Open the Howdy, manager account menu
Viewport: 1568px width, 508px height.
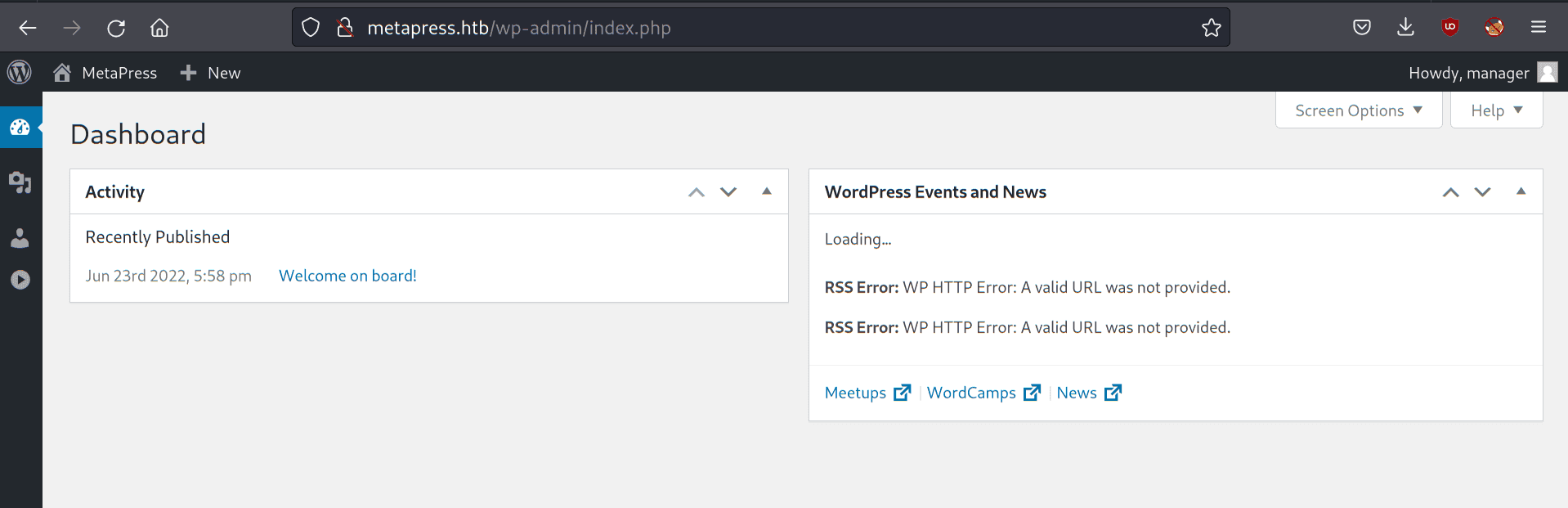pos(1481,73)
